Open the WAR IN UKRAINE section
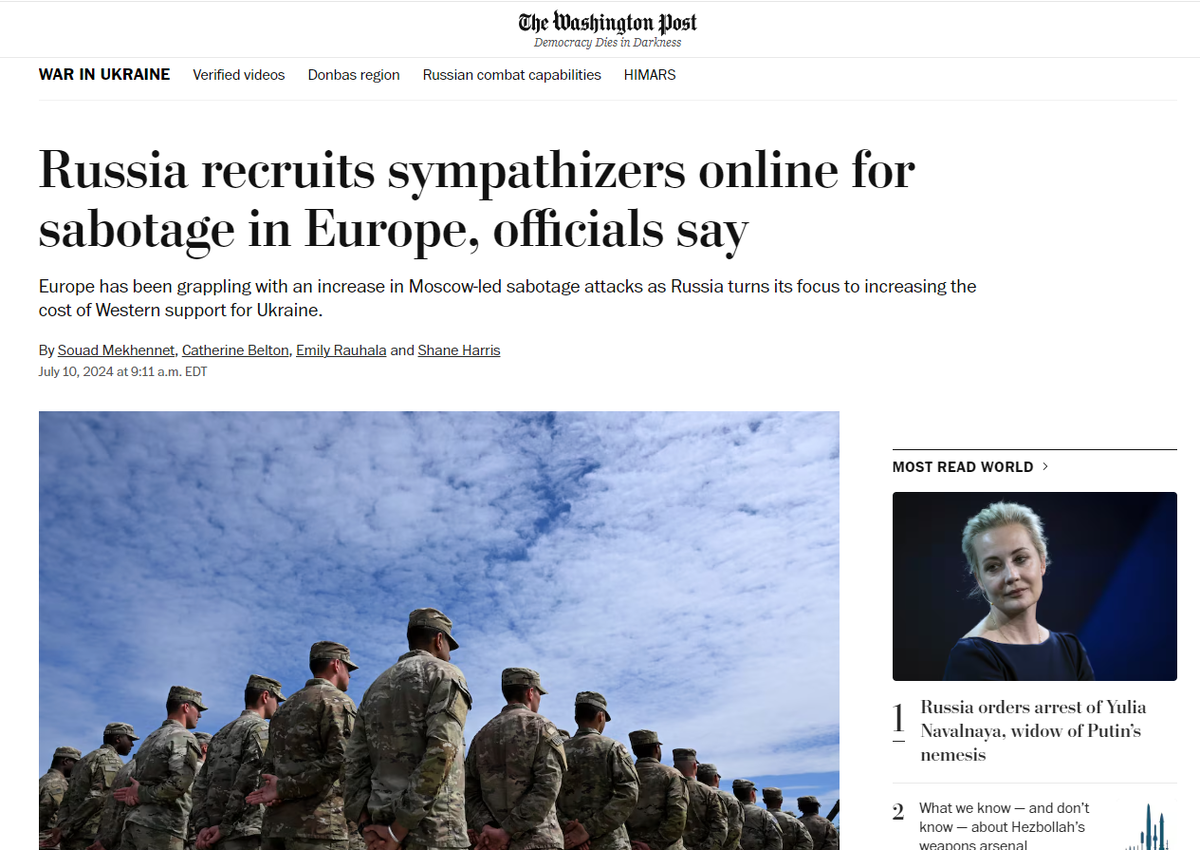Viewport: 1200px width, 850px height. (104, 75)
